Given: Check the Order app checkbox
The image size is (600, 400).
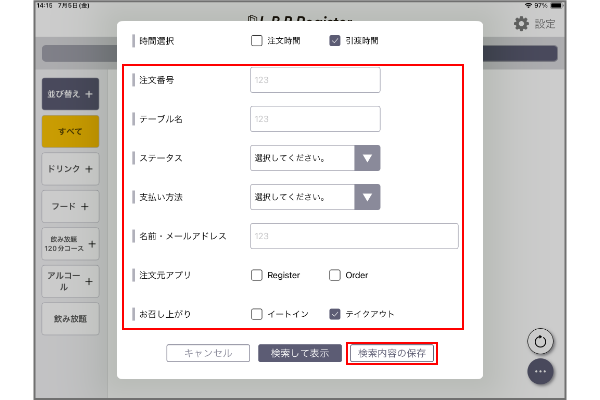Looking at the screenshot, I should [x=335, y=275].
